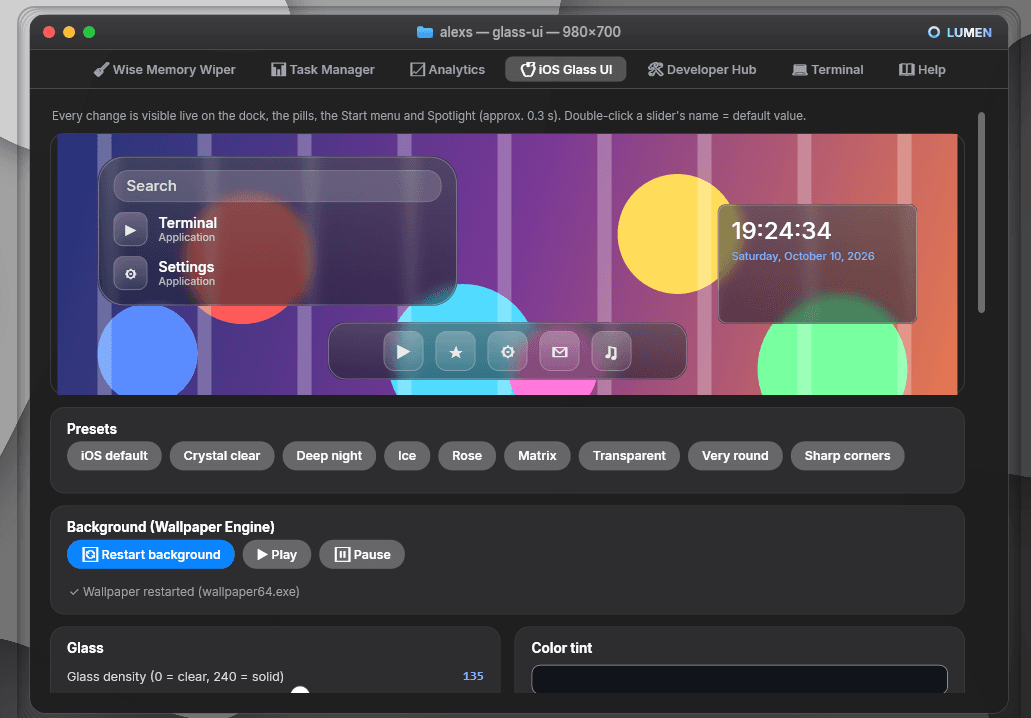Click the star icon in the preview dock
This screenshot has height=718, width=1031.
[x=455, y=352]
